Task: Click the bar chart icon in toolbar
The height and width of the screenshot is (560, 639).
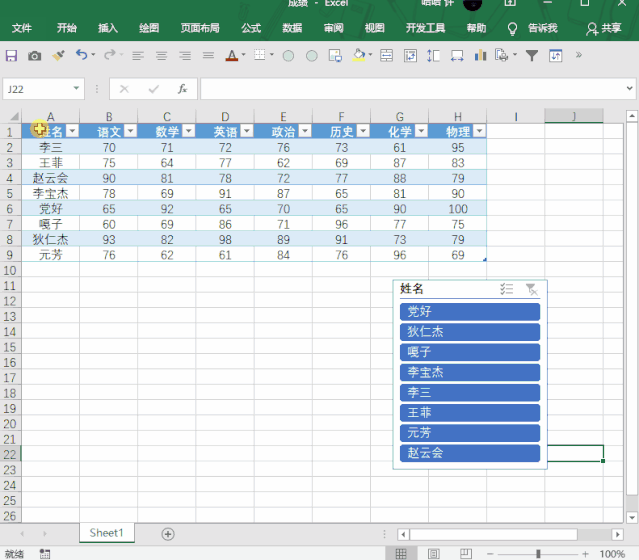Action: pyautogui.click(x=480, y=55)
